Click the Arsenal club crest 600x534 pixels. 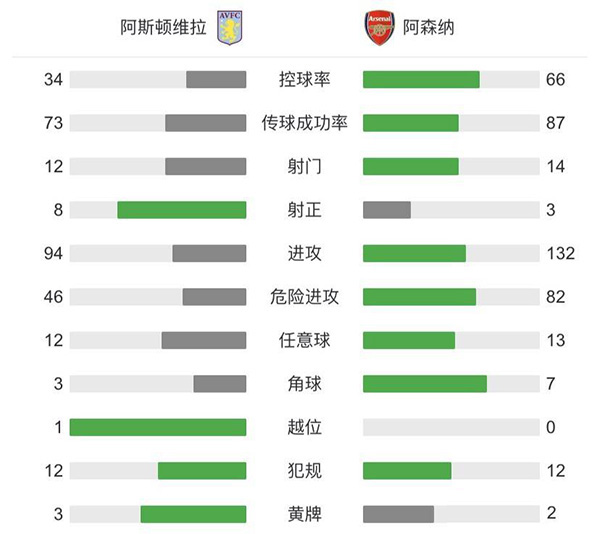point(379,28)
